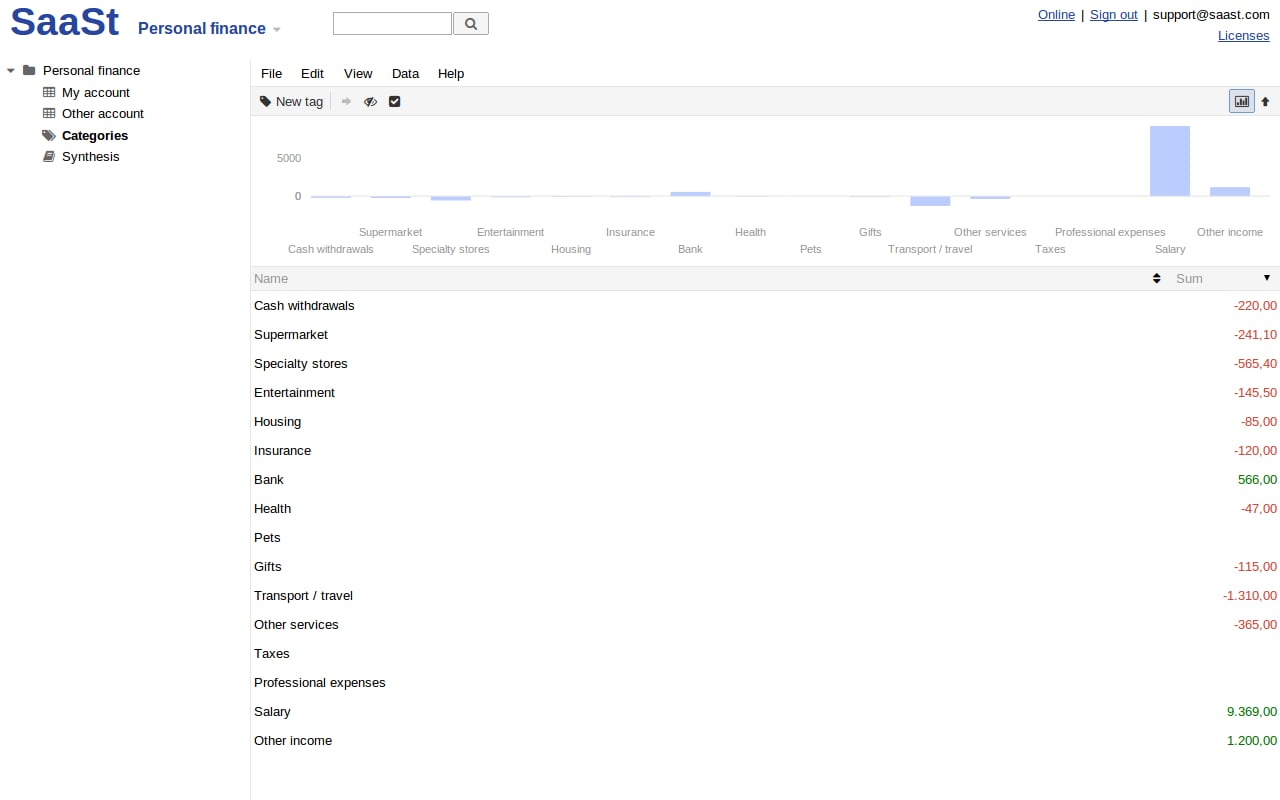Collapse the Personal finance tree node
1280x800 pixels.
[10, 70]
